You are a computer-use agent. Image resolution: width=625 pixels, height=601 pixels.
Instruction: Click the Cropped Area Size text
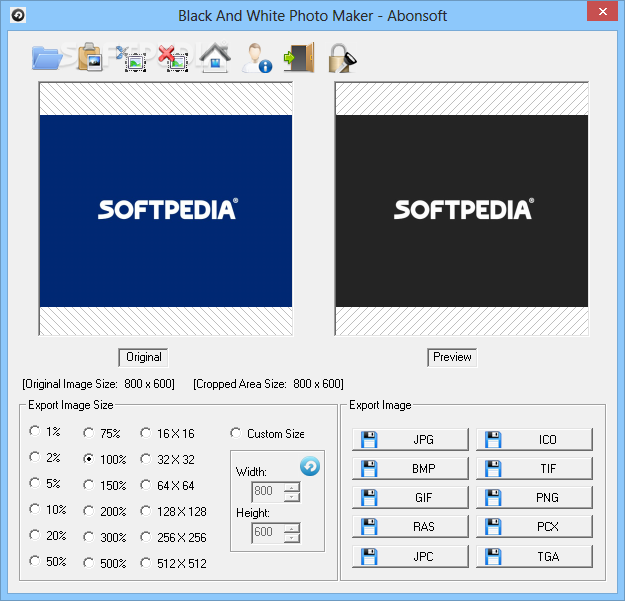click(268, 384)
